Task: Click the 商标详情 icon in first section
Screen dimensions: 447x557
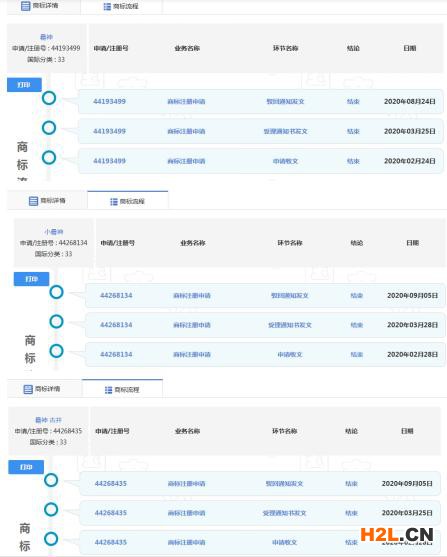Action: tap(26, 6)
